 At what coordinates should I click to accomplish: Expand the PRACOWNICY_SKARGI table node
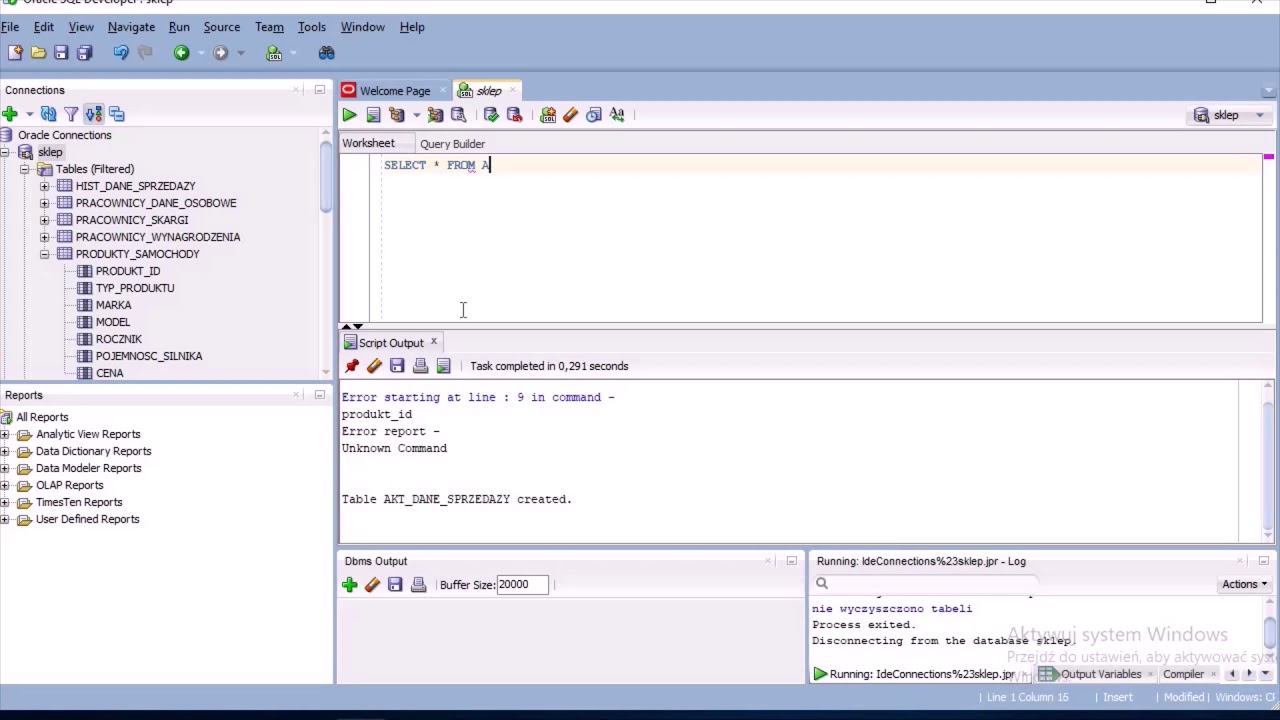coord(44,220)
